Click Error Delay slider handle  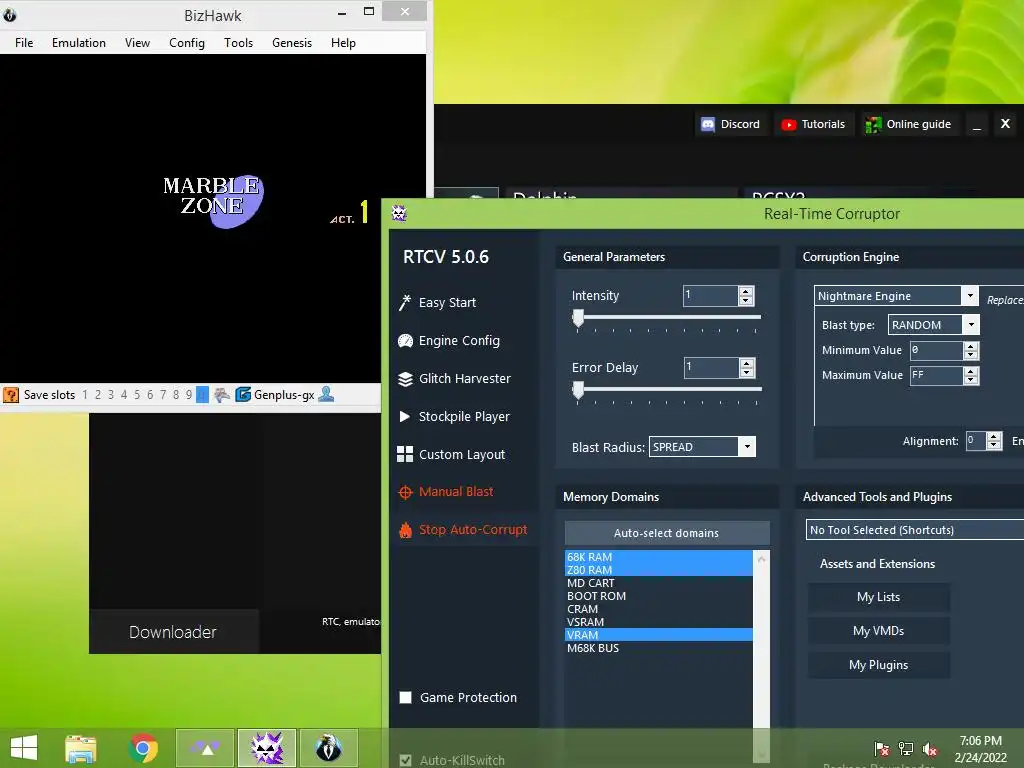tap(578, 390)
